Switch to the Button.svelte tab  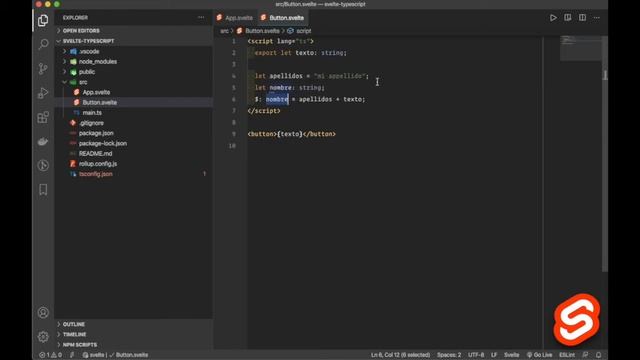click(283, 18)
